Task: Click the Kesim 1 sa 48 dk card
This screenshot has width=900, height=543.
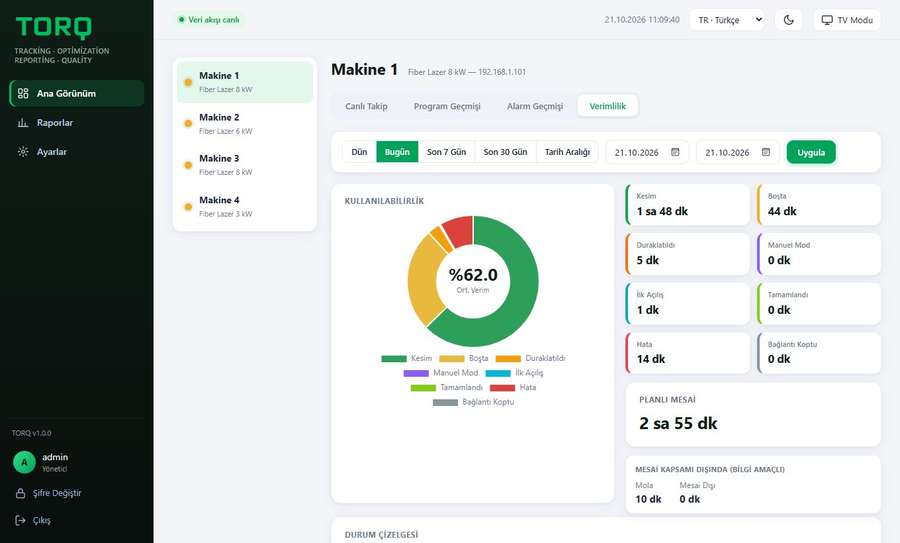Action: coord(687,205)
